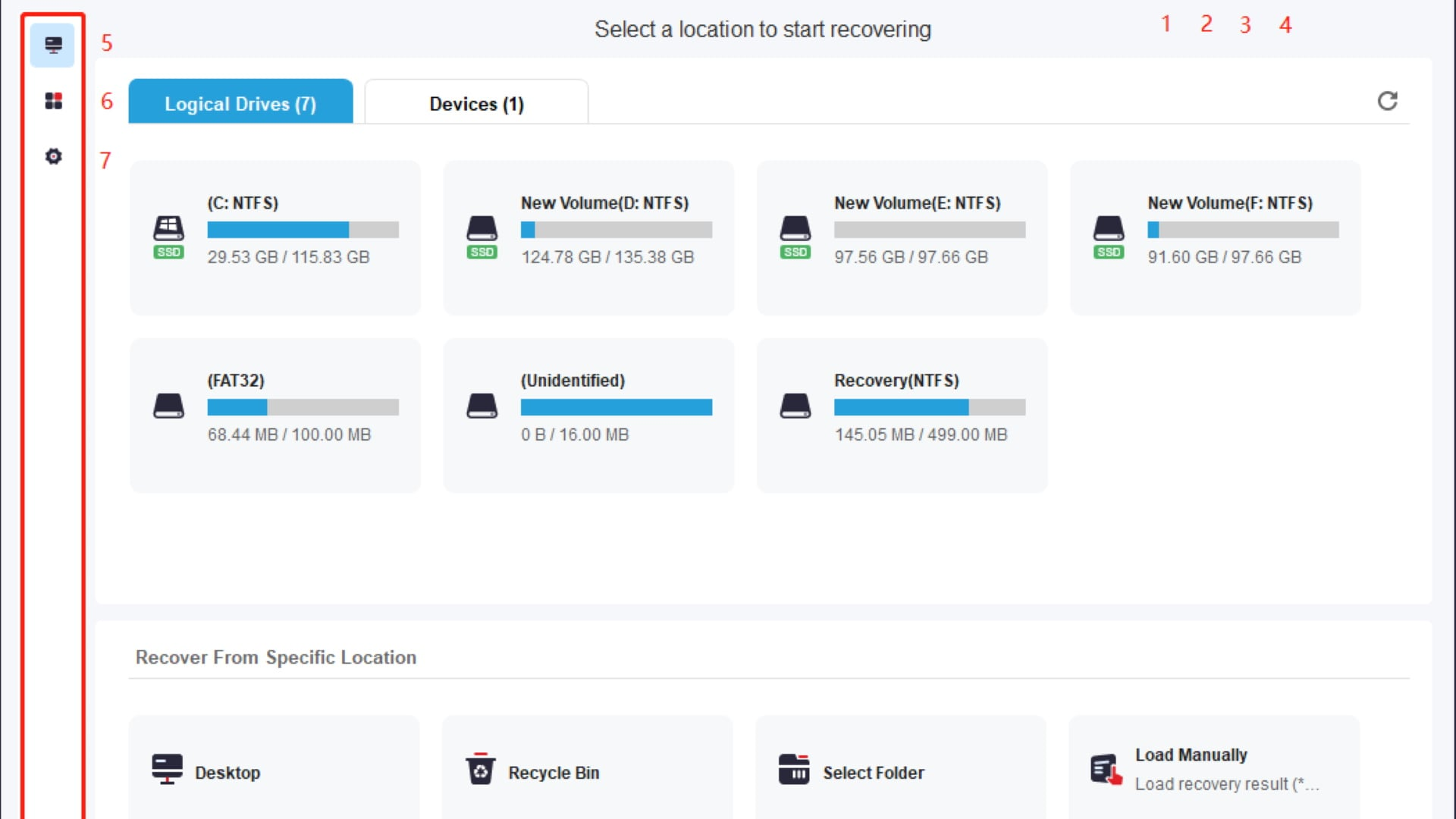This screenshot has height=819, width=1456.
Task: Select the C: NTFS system drive icon
Action: 168,237
